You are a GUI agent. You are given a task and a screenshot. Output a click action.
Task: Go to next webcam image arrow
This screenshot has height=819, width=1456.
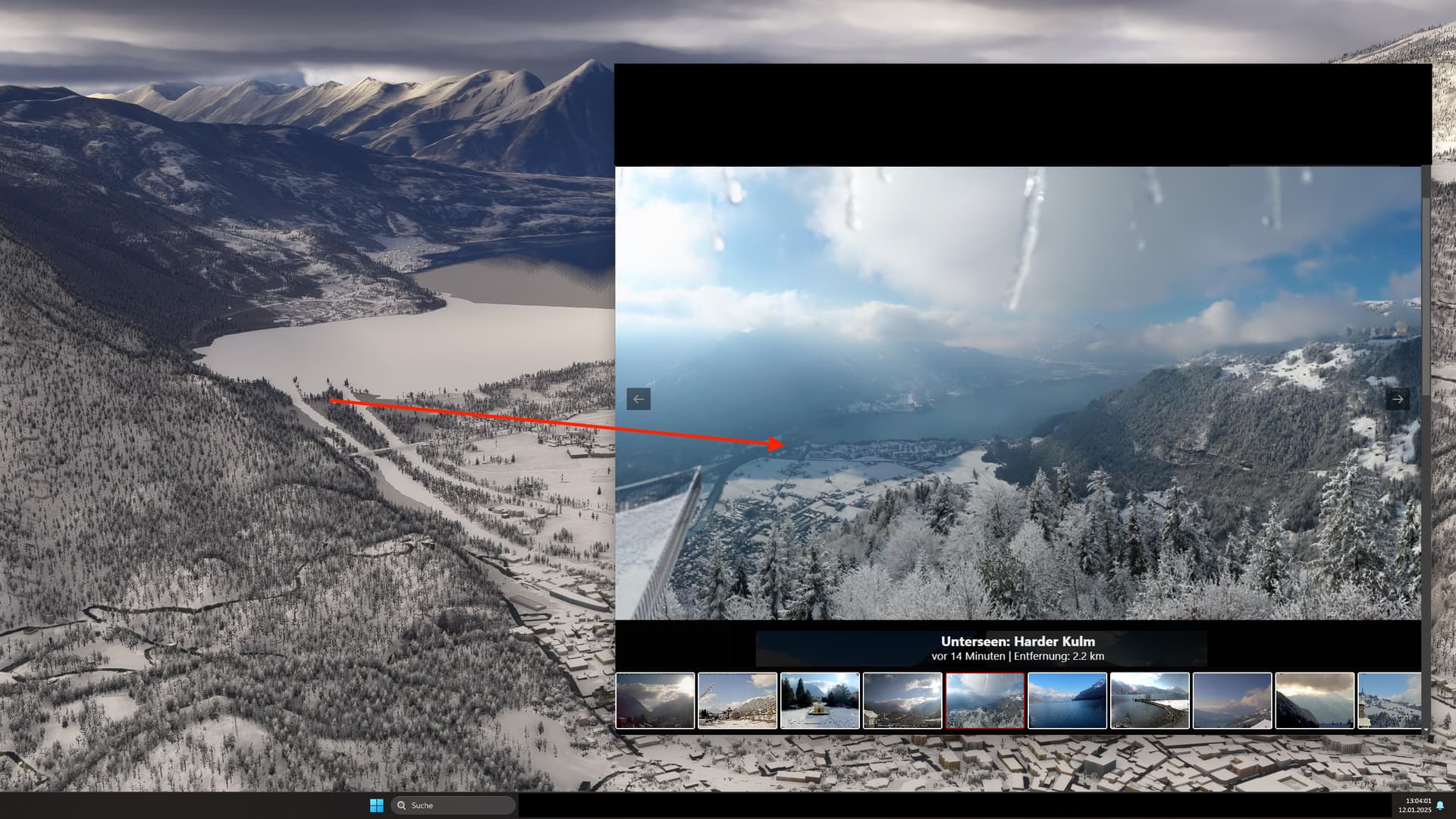pos(1398,399)
